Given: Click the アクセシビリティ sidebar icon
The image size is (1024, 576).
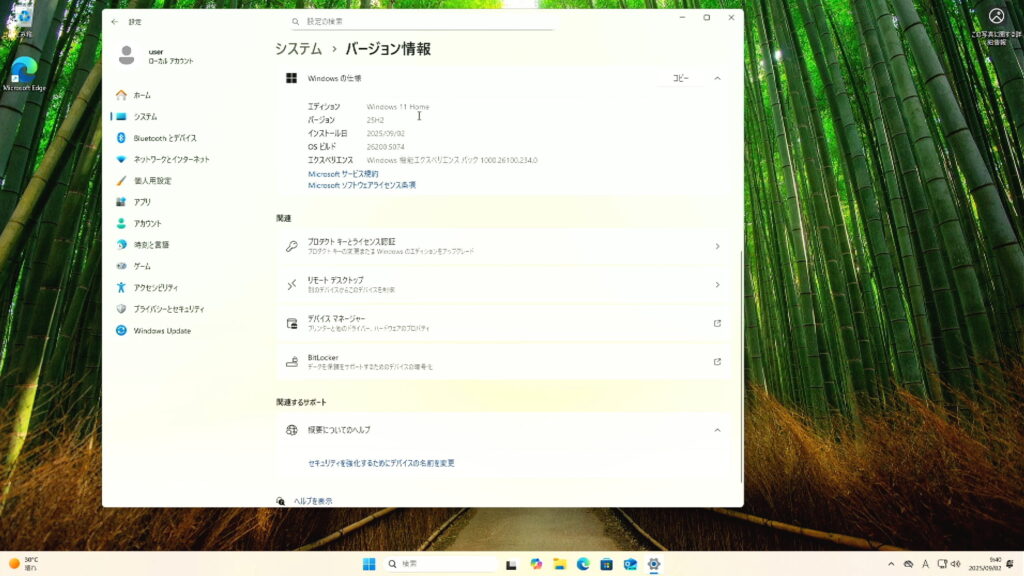Looking at the screenshot, I should pos(121,288).
